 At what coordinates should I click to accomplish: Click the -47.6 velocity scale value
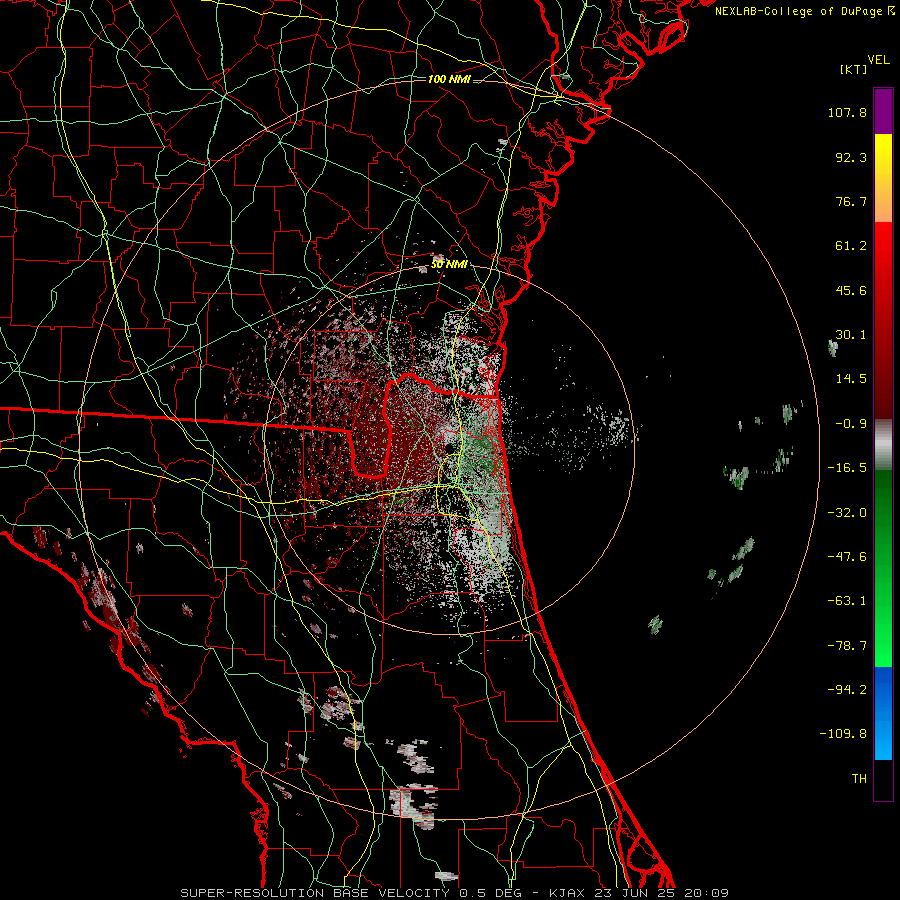point(847,557)
